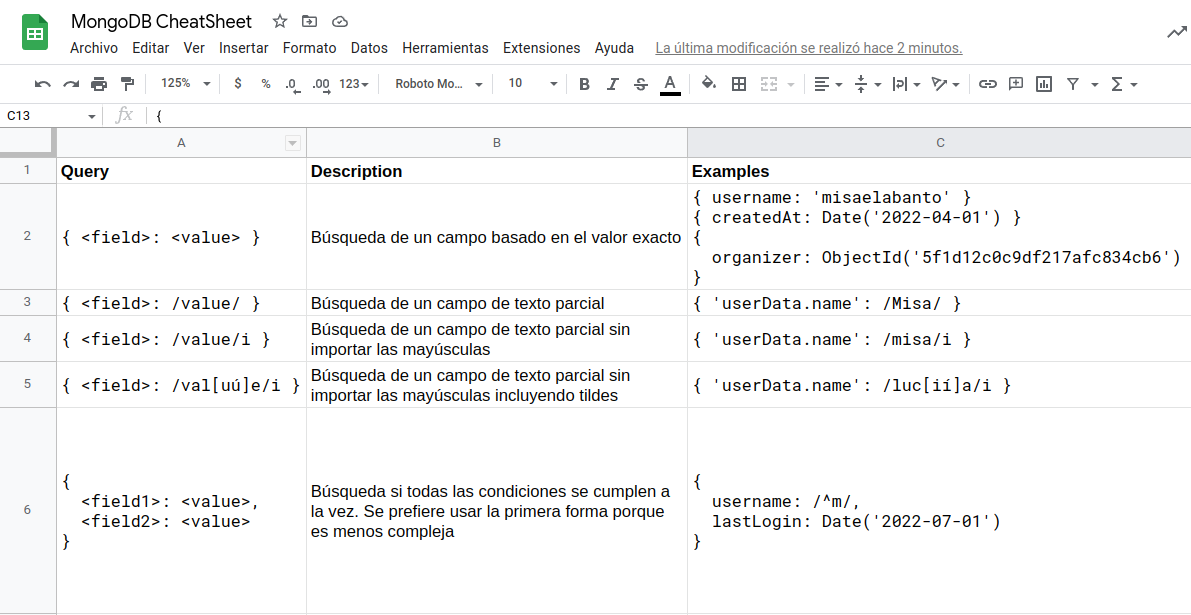1191x615 pixels.
Task: Open the Herramientas menu
Action: [445, 48]
